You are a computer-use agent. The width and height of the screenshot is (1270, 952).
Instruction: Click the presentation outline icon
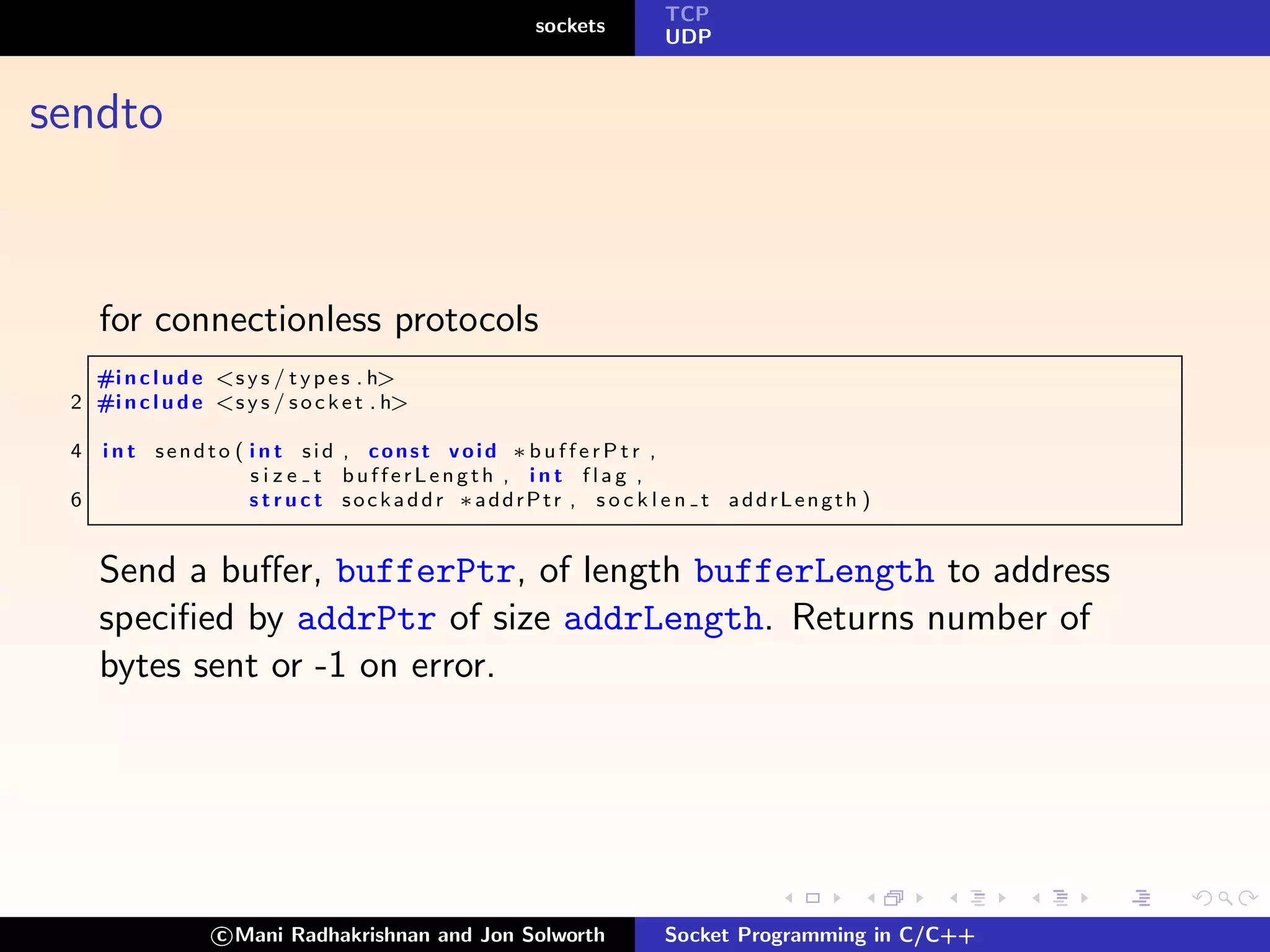(x=1142, y=898)
